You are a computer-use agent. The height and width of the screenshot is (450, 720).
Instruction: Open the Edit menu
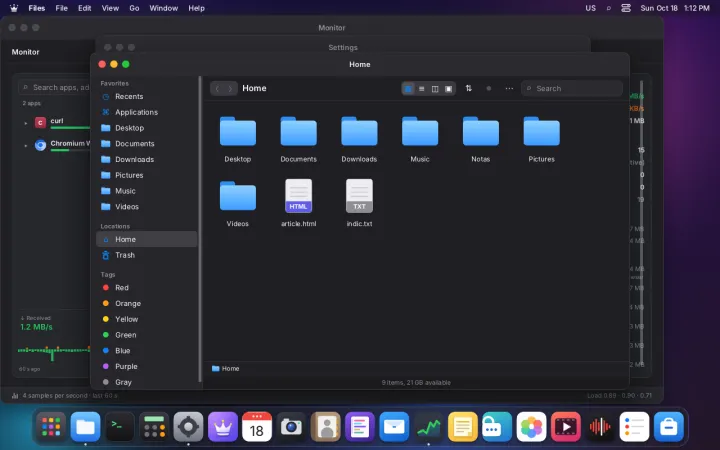tap(84, 8)
